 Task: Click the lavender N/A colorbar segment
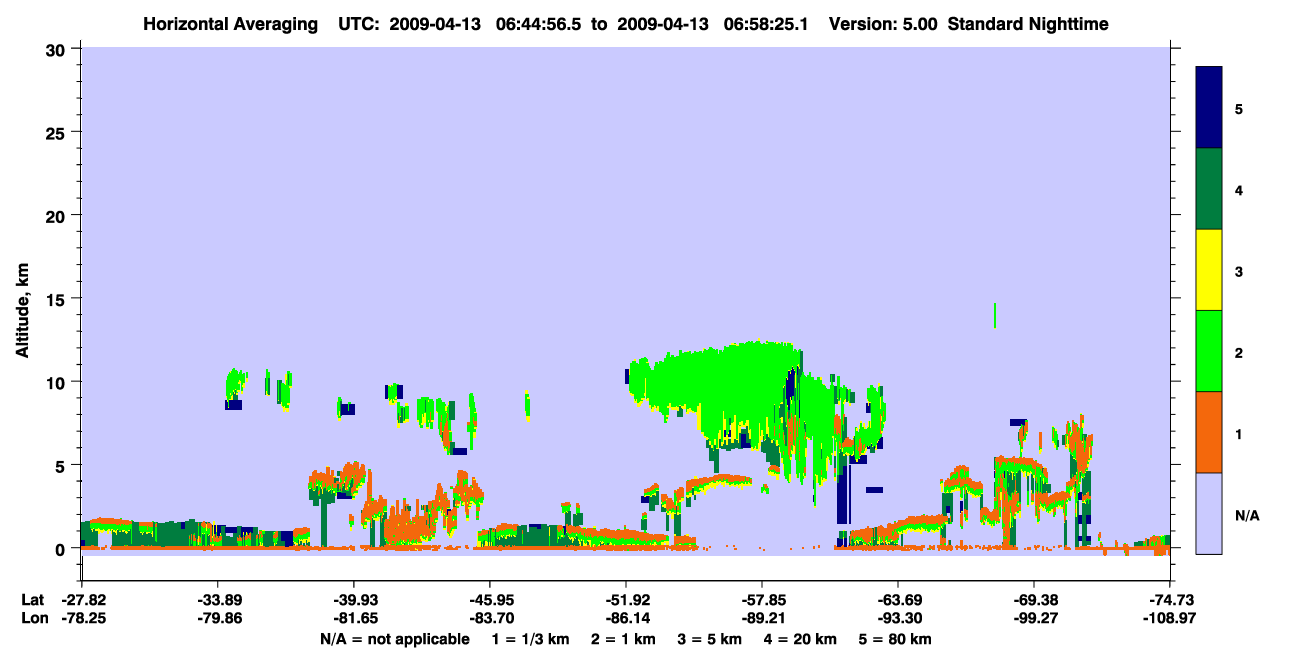1209,513
